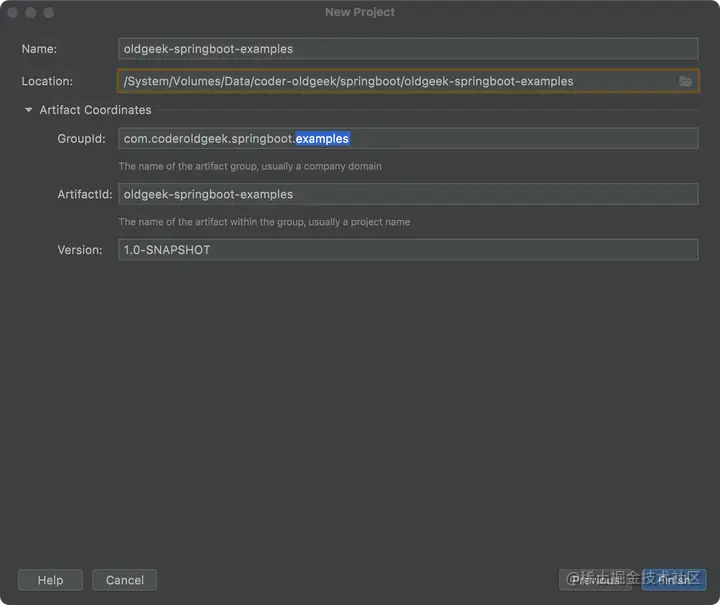Viewport: 720px width, 605px height.
Task: Close the New Project window
Action: tap(13, 12)
